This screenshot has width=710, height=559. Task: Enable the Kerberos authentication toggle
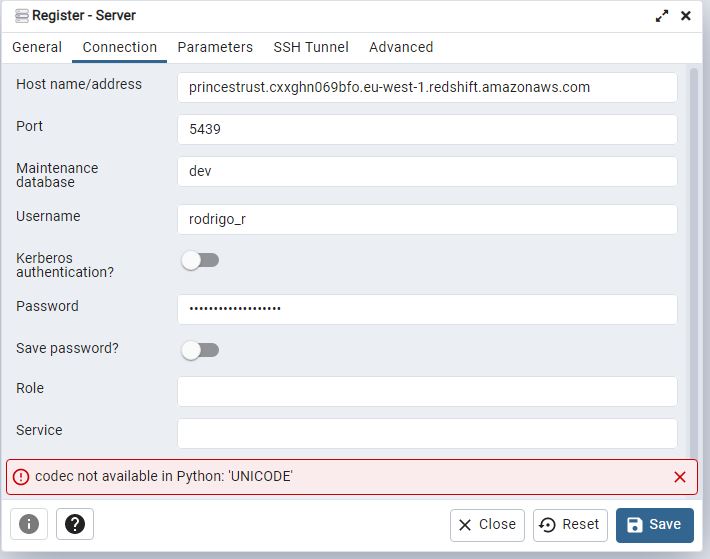[x=199, y=260]
